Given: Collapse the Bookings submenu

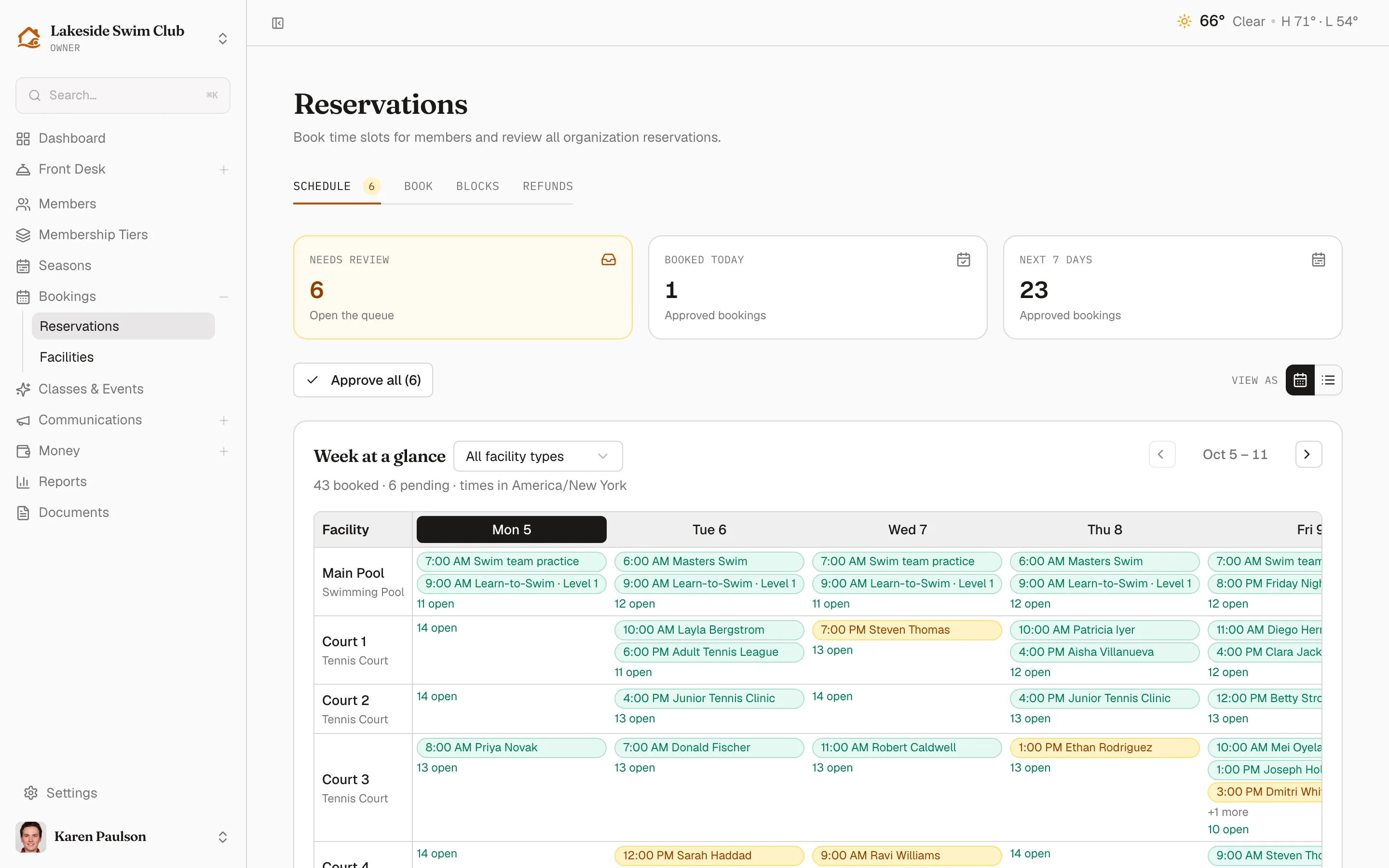Looking at the screenshot, I should point(224,297).
